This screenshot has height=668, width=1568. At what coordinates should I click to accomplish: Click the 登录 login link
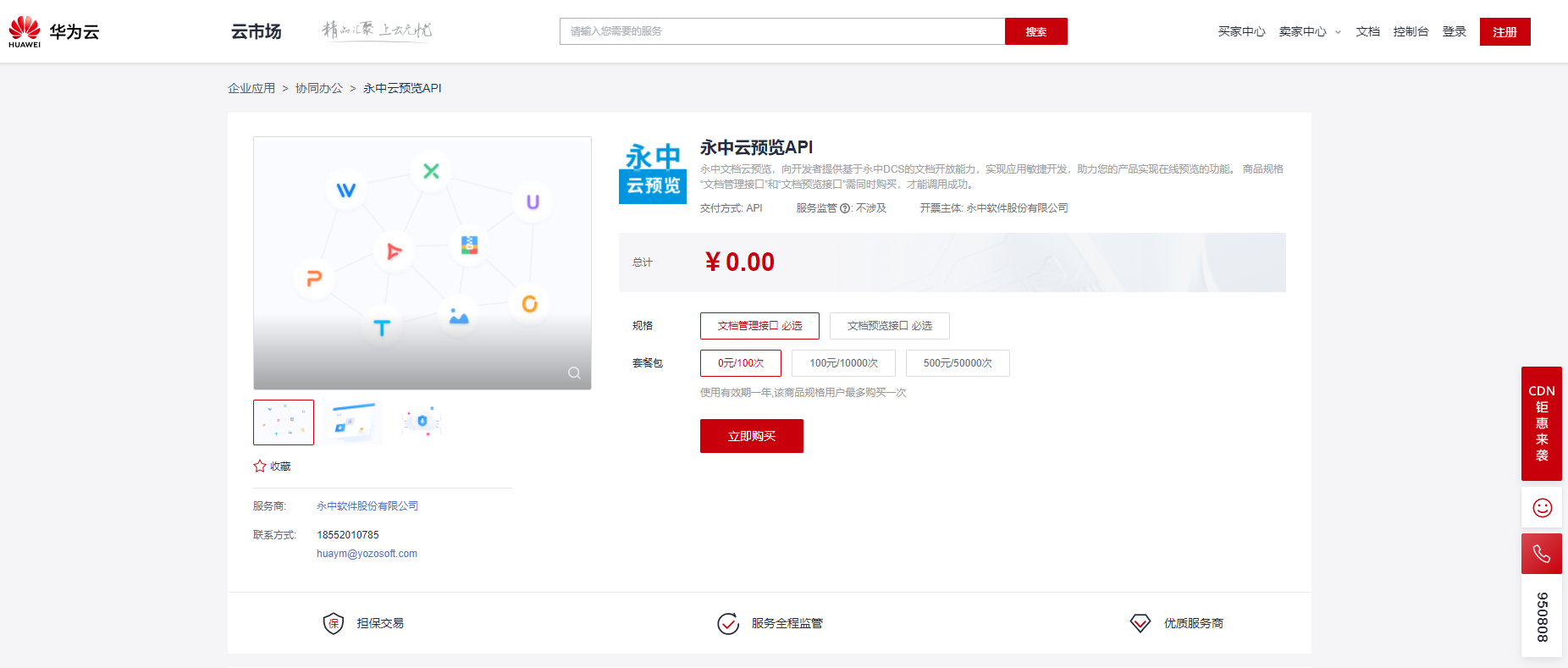pyautogui.click(x=1454, y=31)
